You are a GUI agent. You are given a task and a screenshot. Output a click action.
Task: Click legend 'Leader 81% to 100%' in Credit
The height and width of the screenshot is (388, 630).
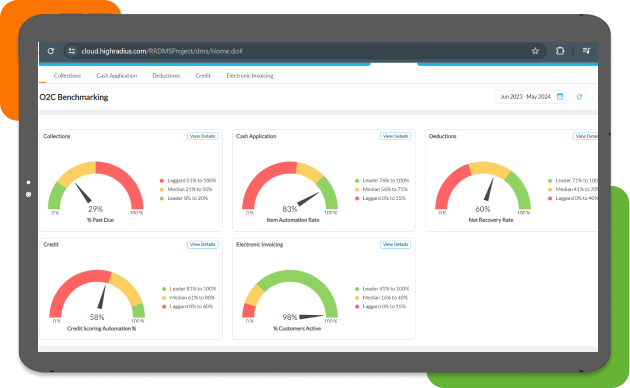(x=189, y=289)
